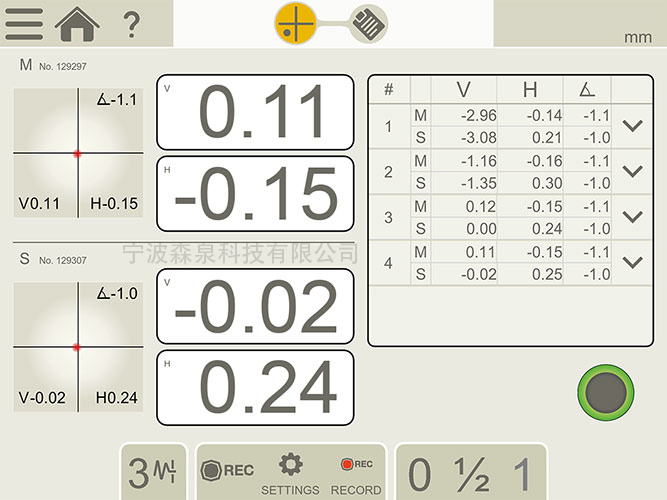Expand measurement row 4 chevron
Image resolution: width=667 pixels, height=500 pixels.
click(632, 262)
